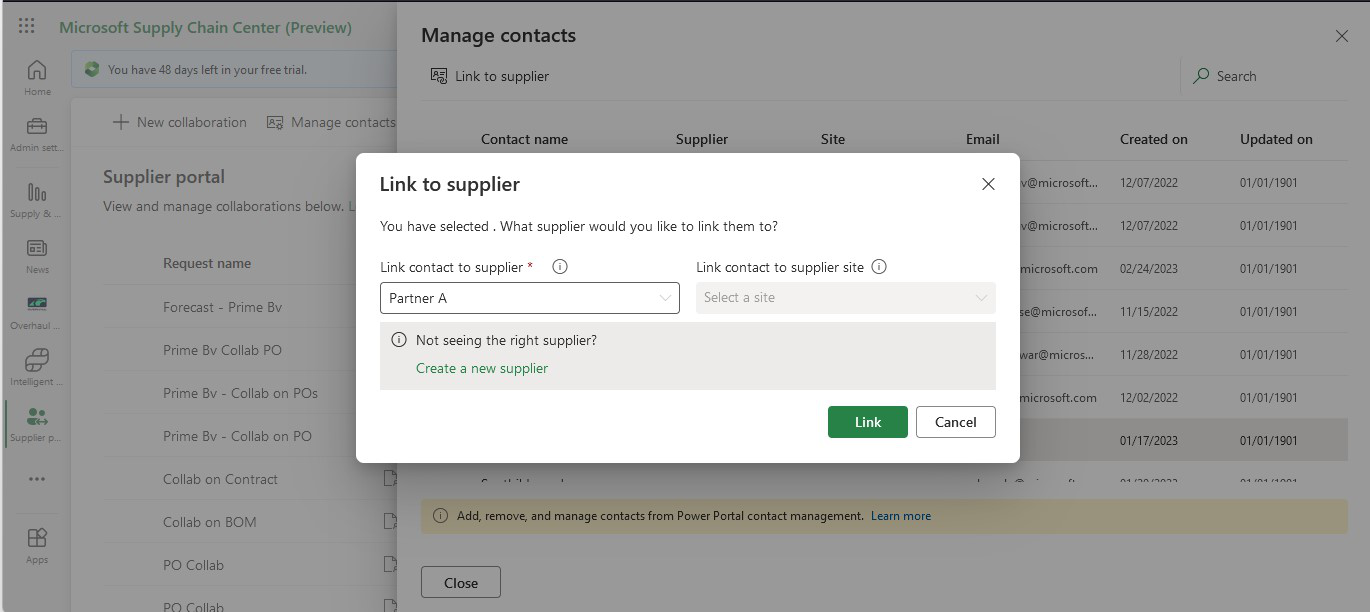Select highlighted row created 01/17/2023
This screenshot has height=612, width=1370.
pos(1184,440)
